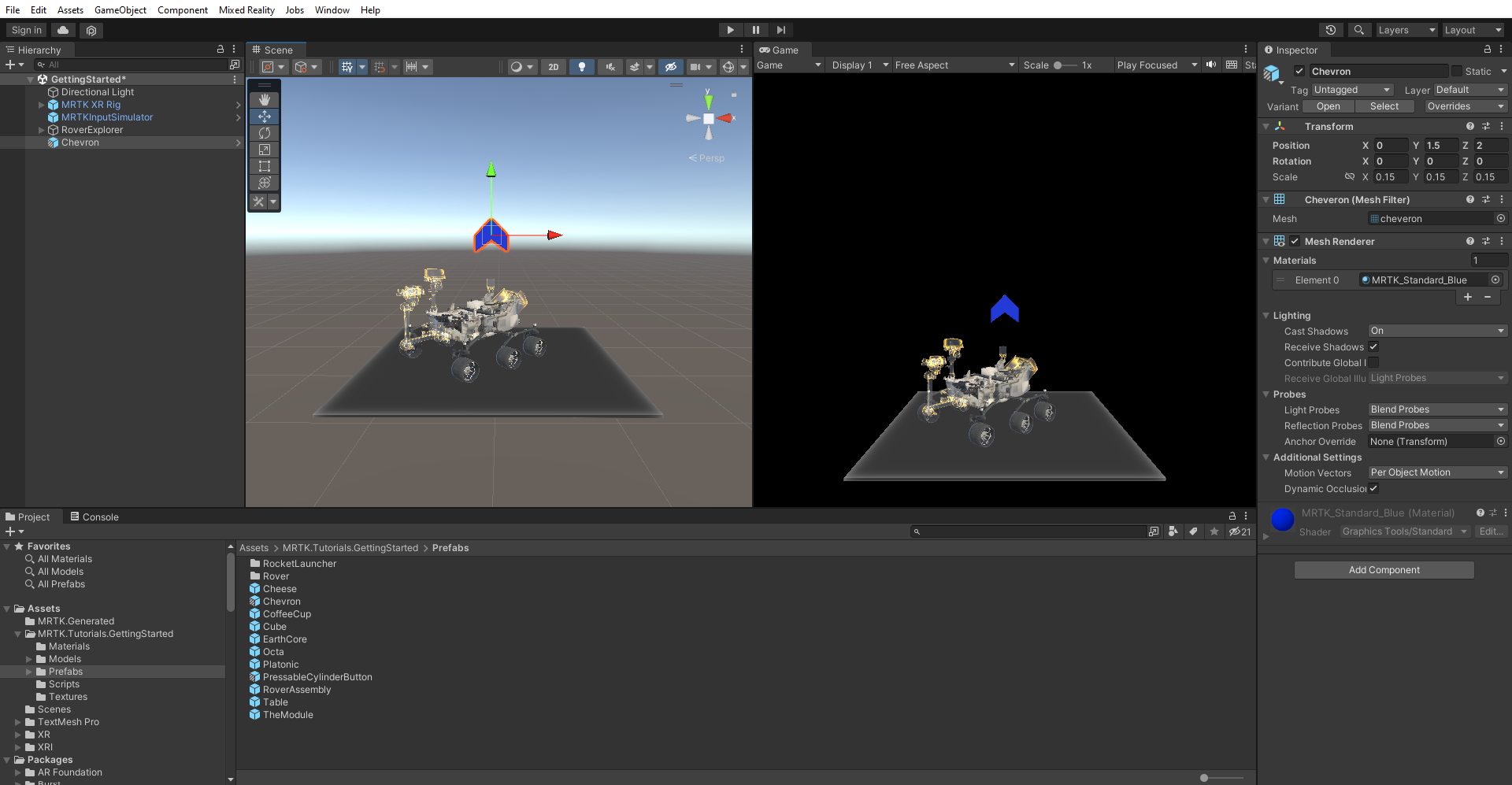Toggle scene audio icon

[610, 67]
